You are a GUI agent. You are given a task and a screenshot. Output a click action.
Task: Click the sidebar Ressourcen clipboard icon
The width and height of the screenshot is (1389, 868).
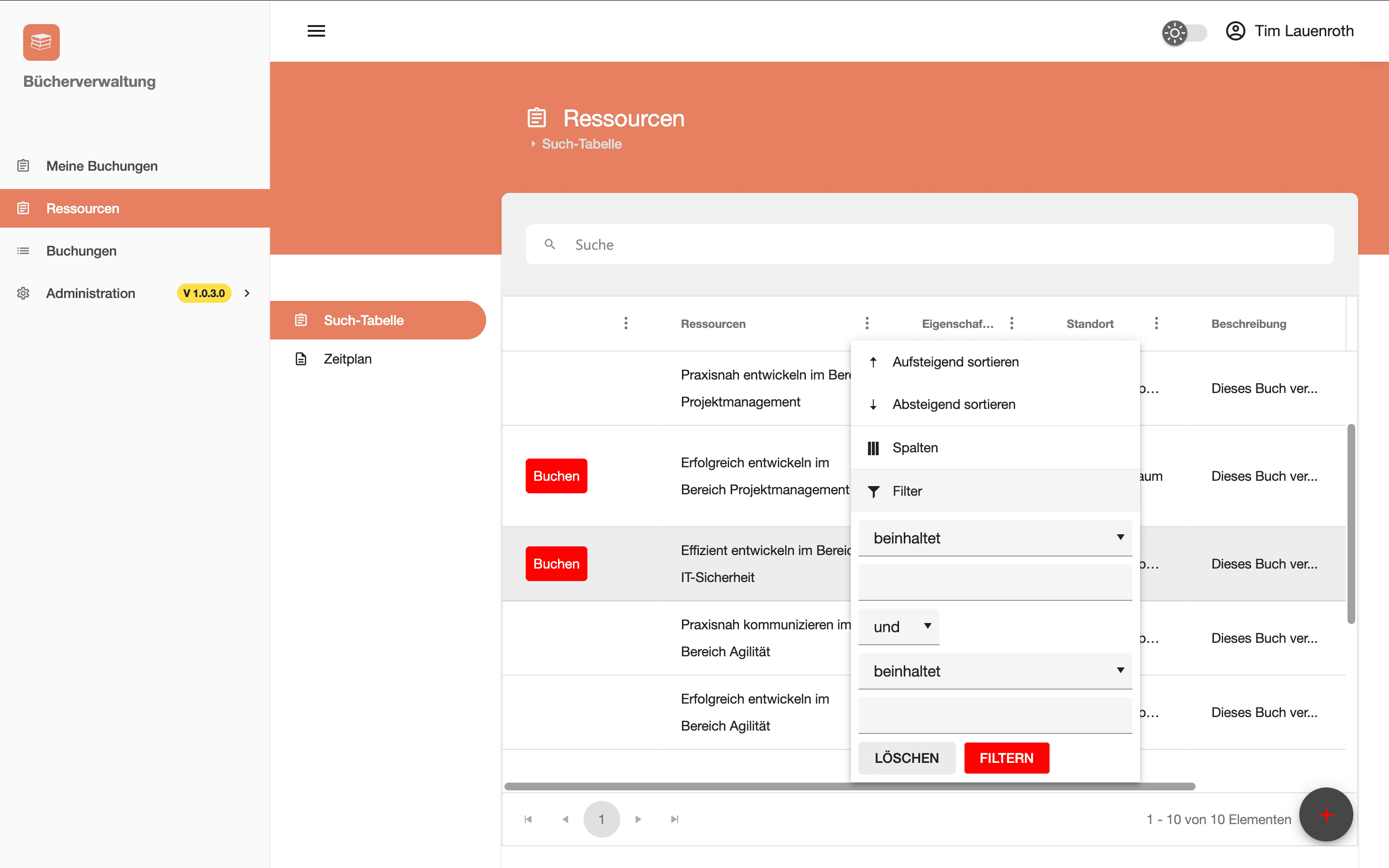point(23,208)
